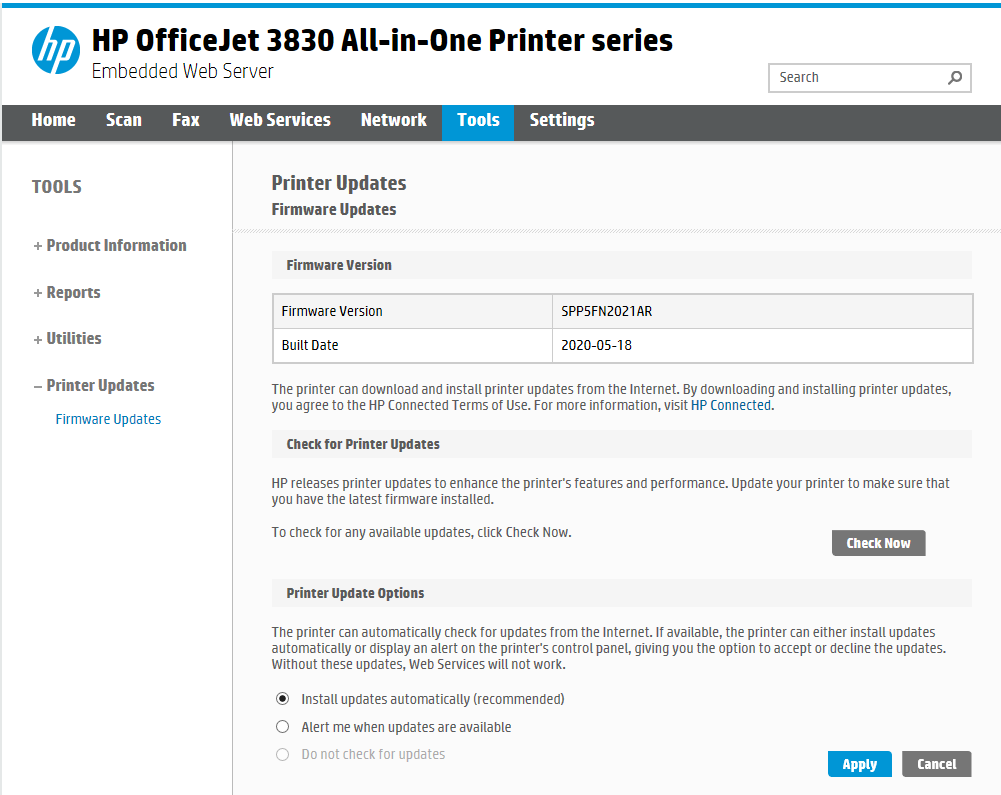Viewport: 1001px width, 795px height.
Task: Open the Network tab
Action: [x=394, y=120]
